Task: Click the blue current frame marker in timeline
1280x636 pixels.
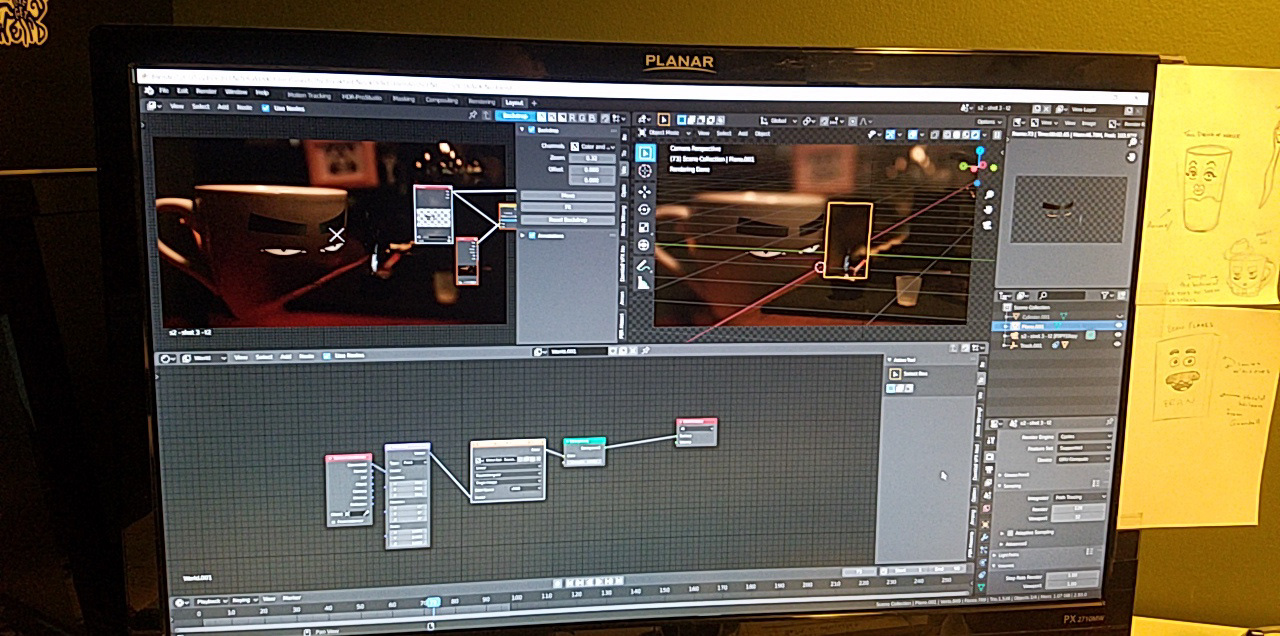Action: [432, 602]
